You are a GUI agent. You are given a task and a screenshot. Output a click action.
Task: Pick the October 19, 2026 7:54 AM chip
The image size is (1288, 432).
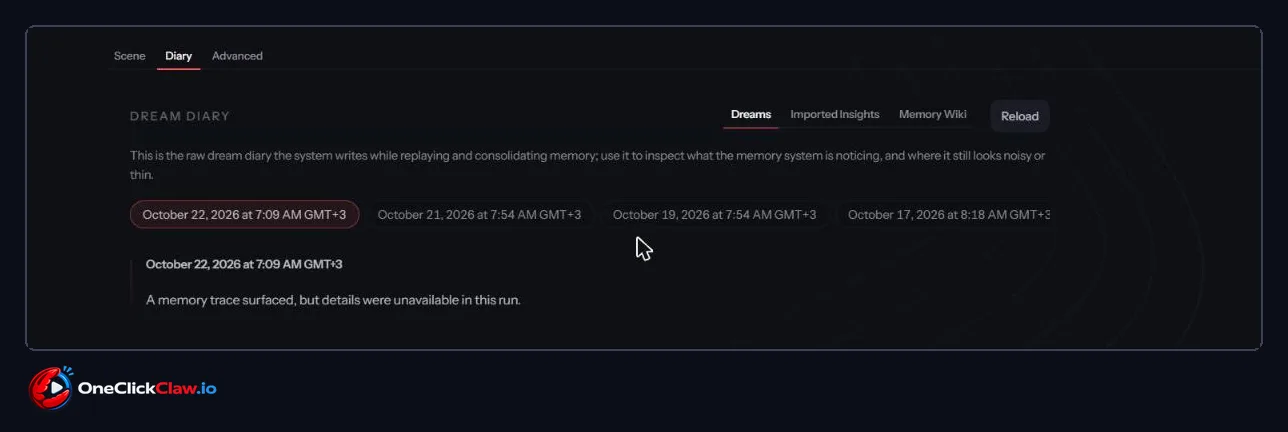714,214
